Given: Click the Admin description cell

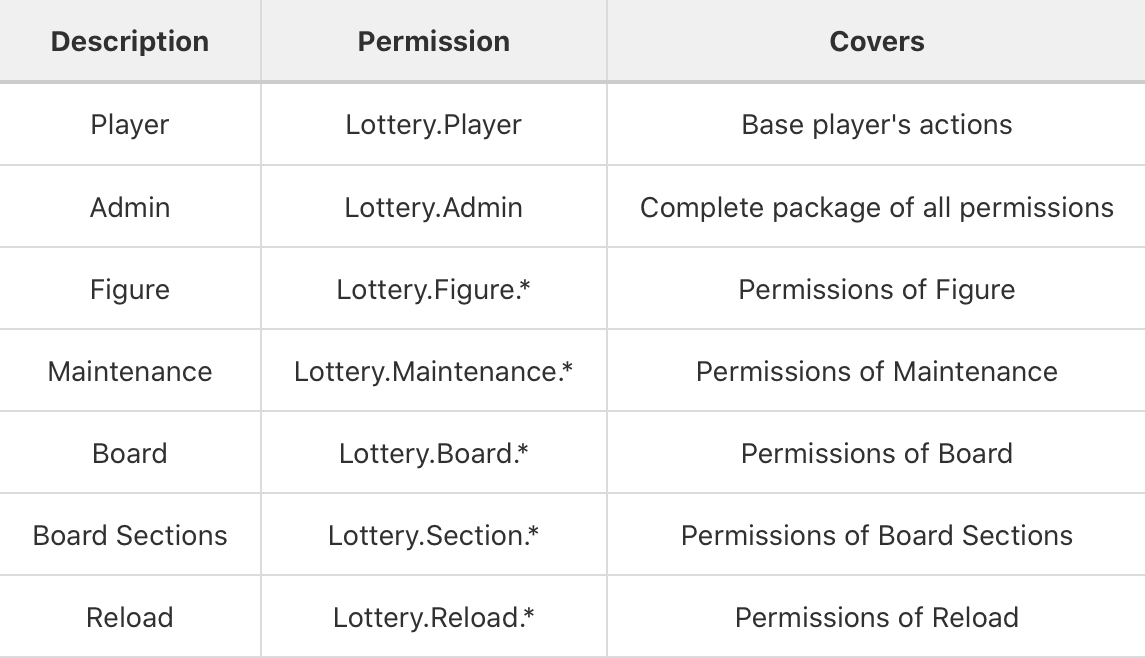Looking at the screenshot, I should (130, 207).
